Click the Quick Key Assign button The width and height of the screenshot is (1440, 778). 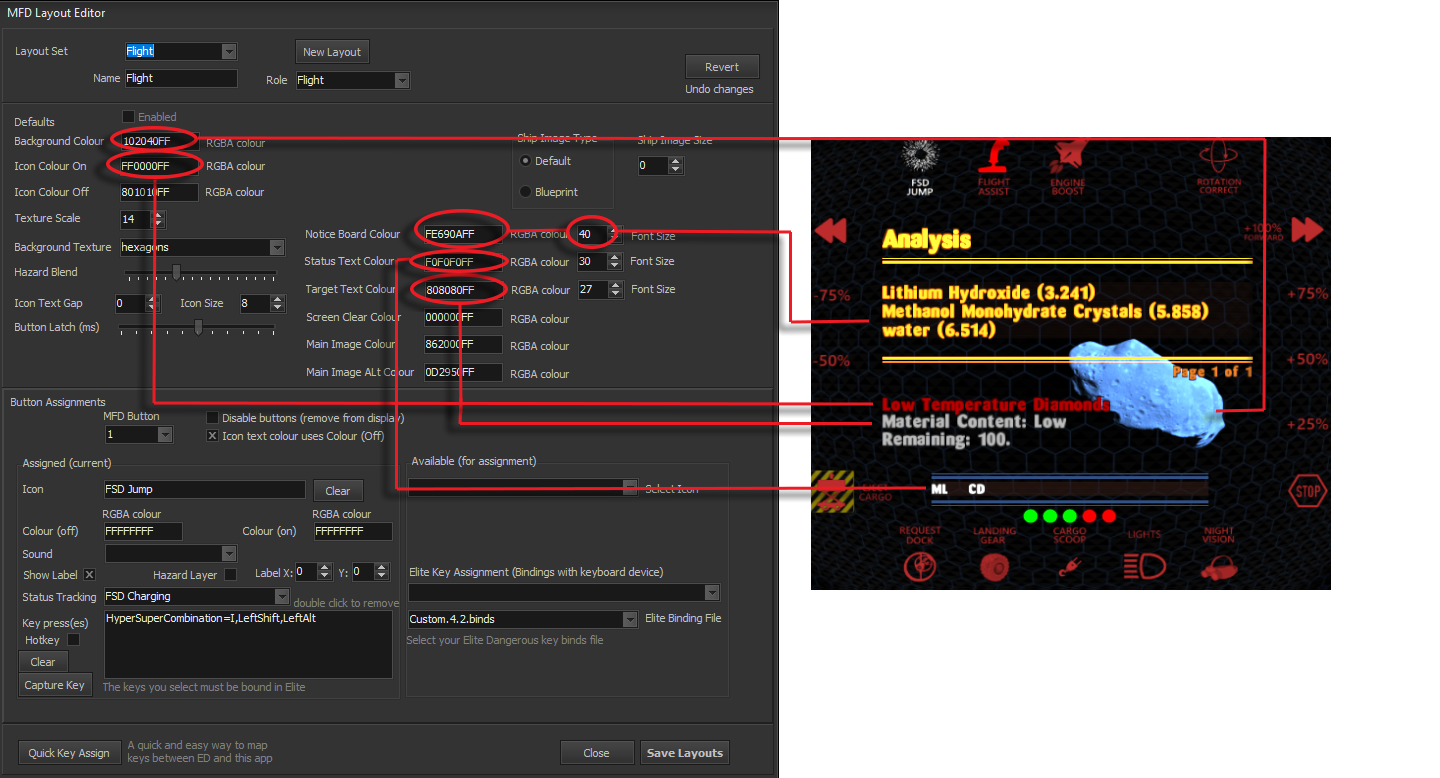[69, 753]
